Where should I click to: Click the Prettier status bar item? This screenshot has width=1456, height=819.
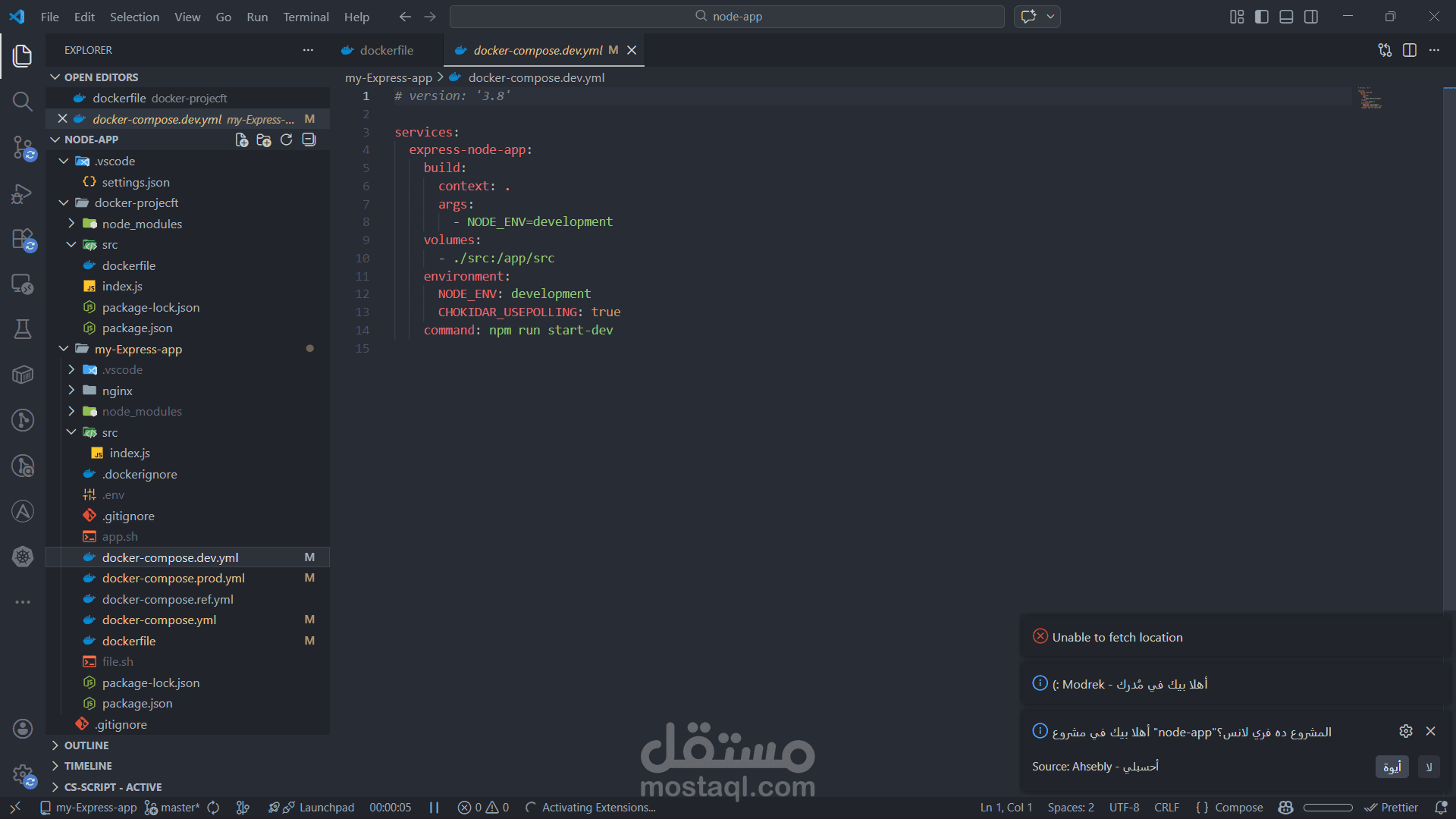point(1392,808)
